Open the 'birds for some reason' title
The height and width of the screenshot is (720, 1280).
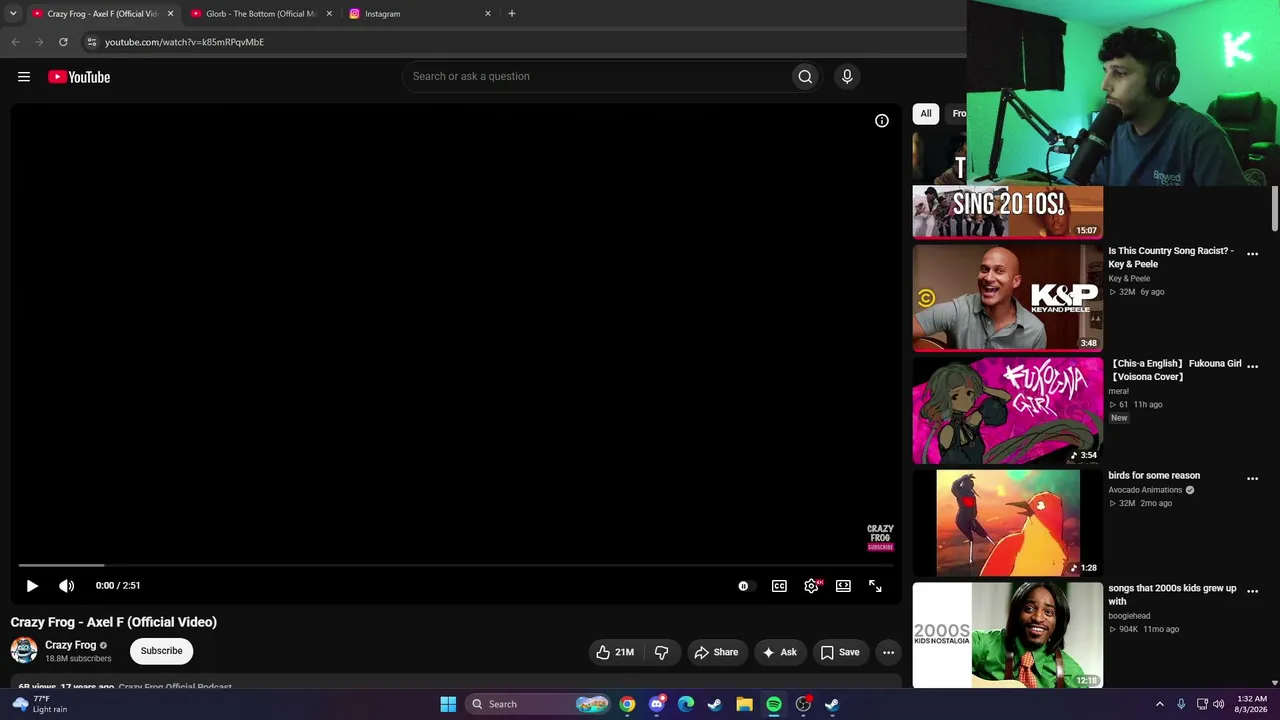[x=1154, y=476]
